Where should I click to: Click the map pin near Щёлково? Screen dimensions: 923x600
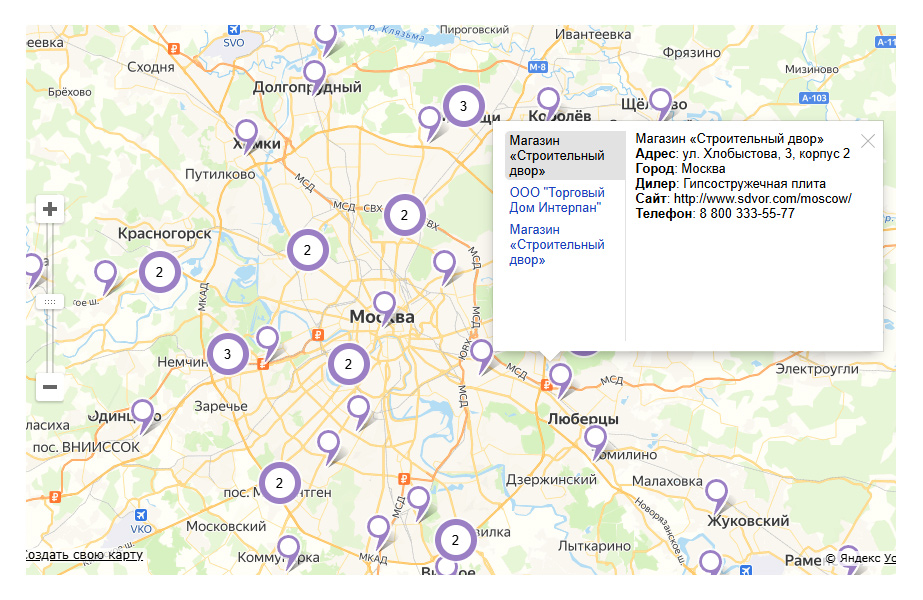660,101
